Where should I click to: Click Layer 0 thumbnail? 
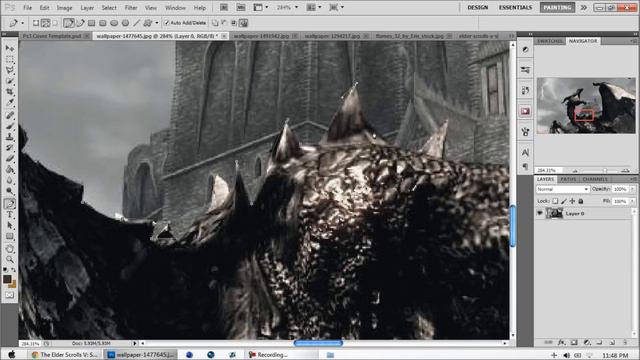[554, 213]
